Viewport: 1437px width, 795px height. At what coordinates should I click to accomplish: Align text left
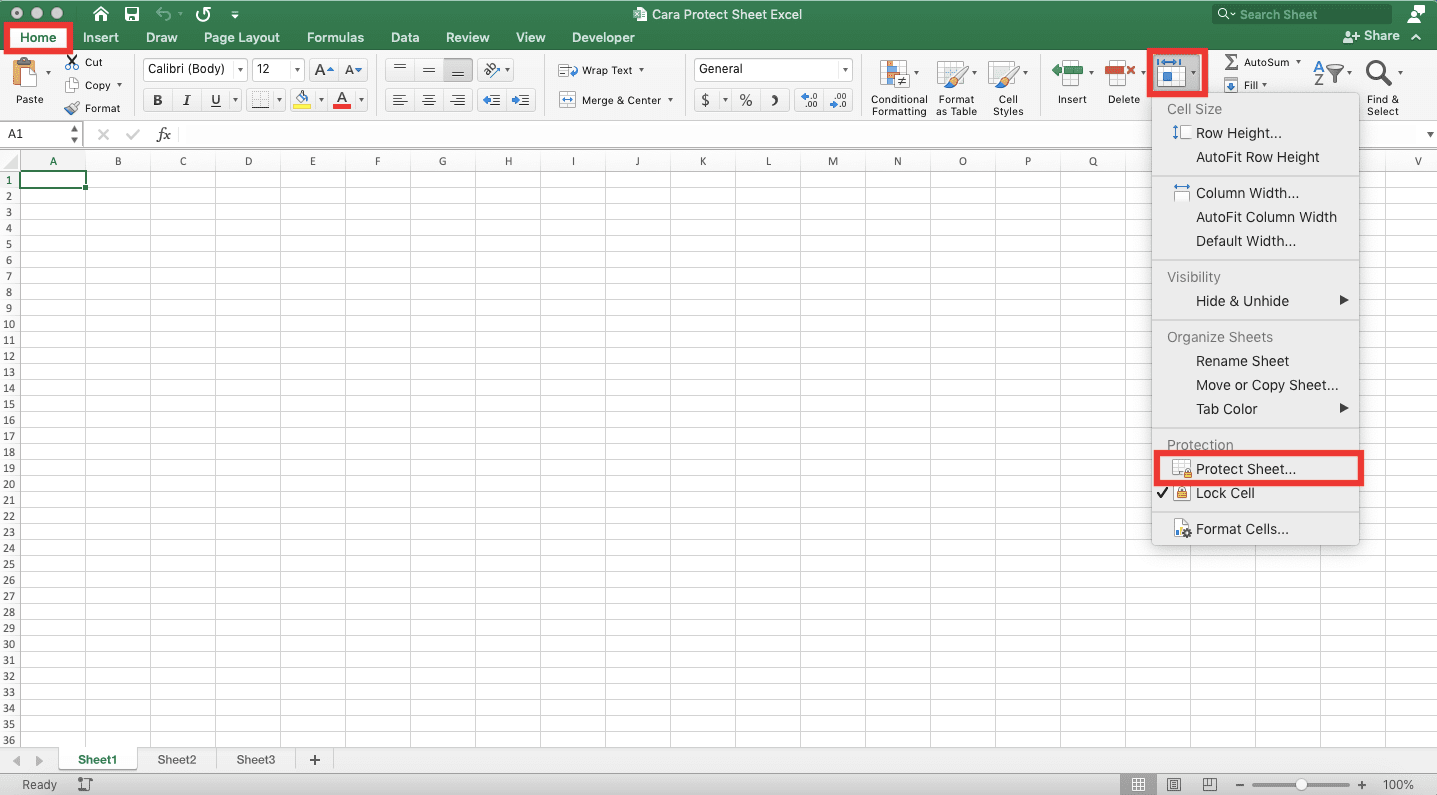pos(400,100)
